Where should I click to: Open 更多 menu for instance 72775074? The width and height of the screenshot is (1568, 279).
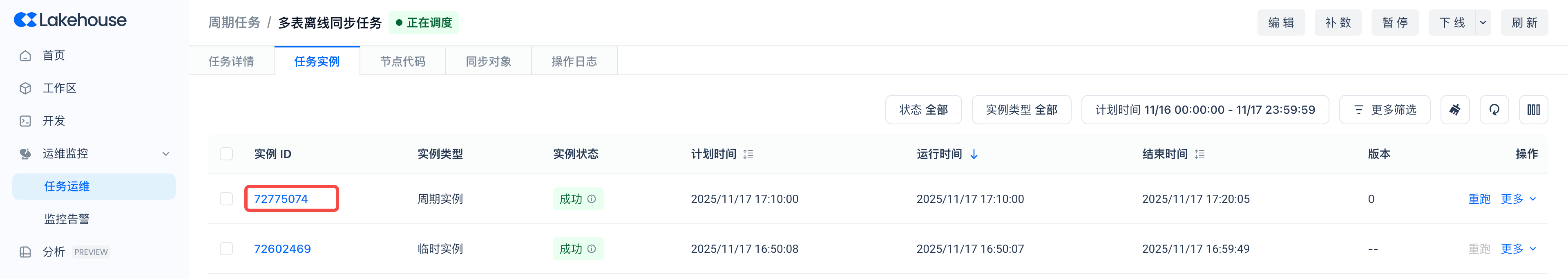pos(1518,199)
